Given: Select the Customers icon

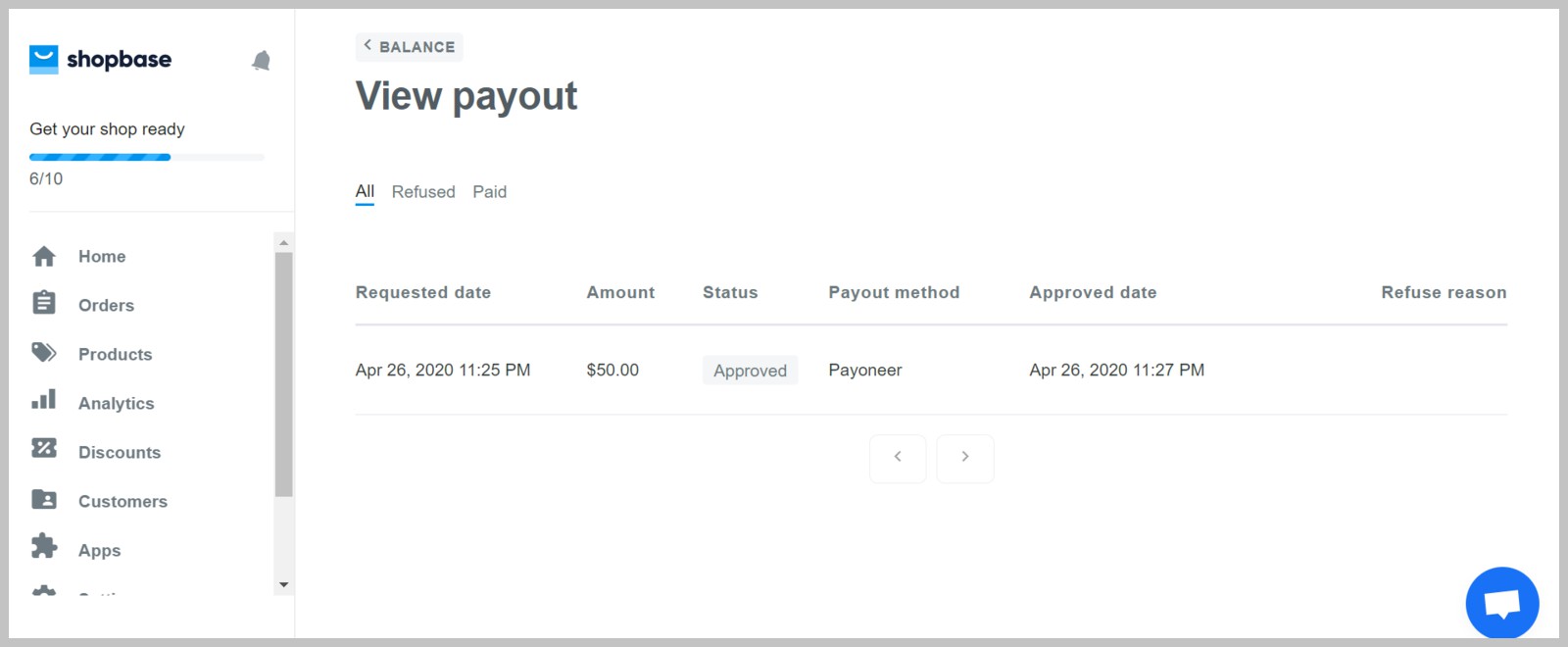Looking at the screenshot, I should coord(44,500).
